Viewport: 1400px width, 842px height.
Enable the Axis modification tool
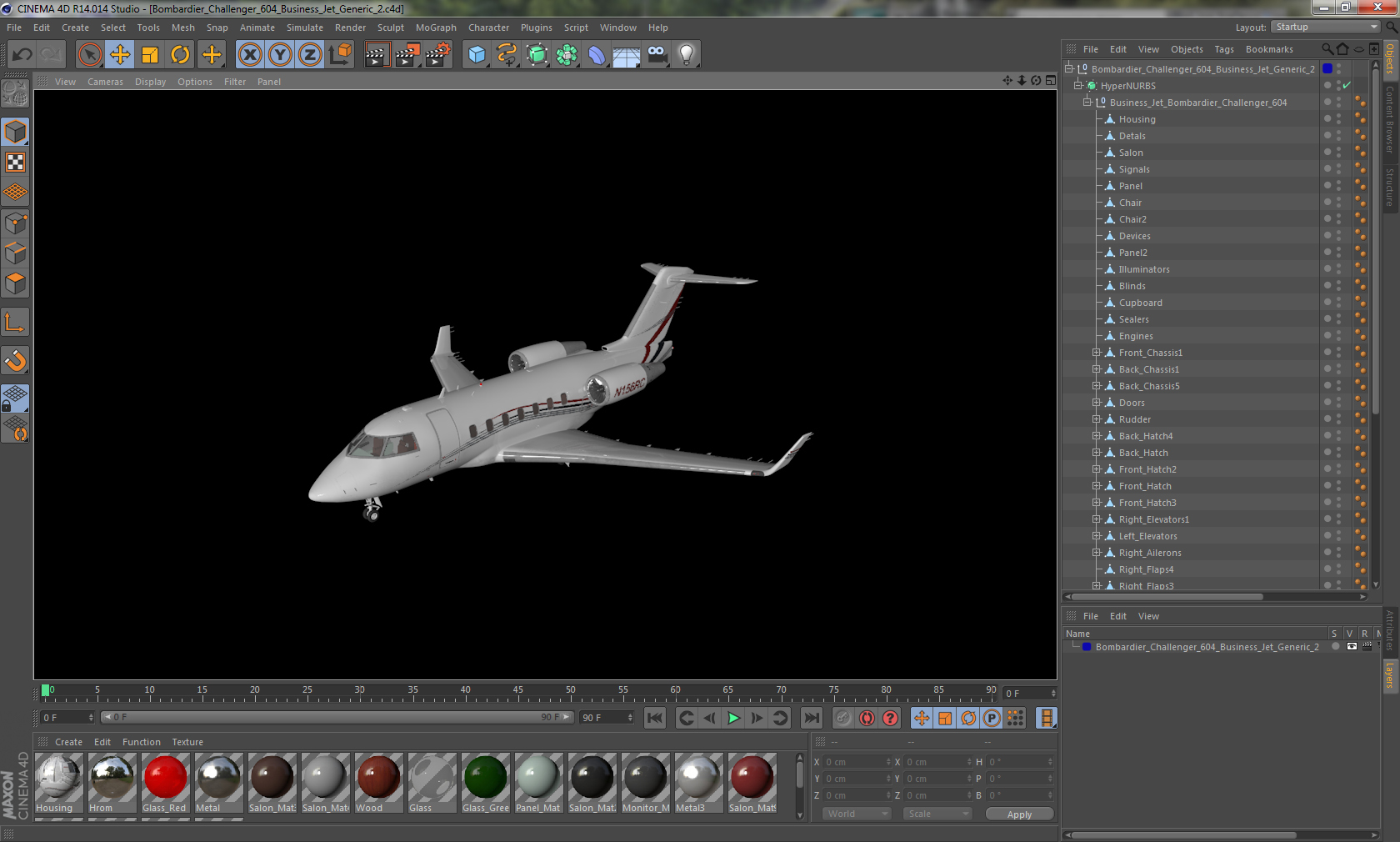(x=15, y=322)
